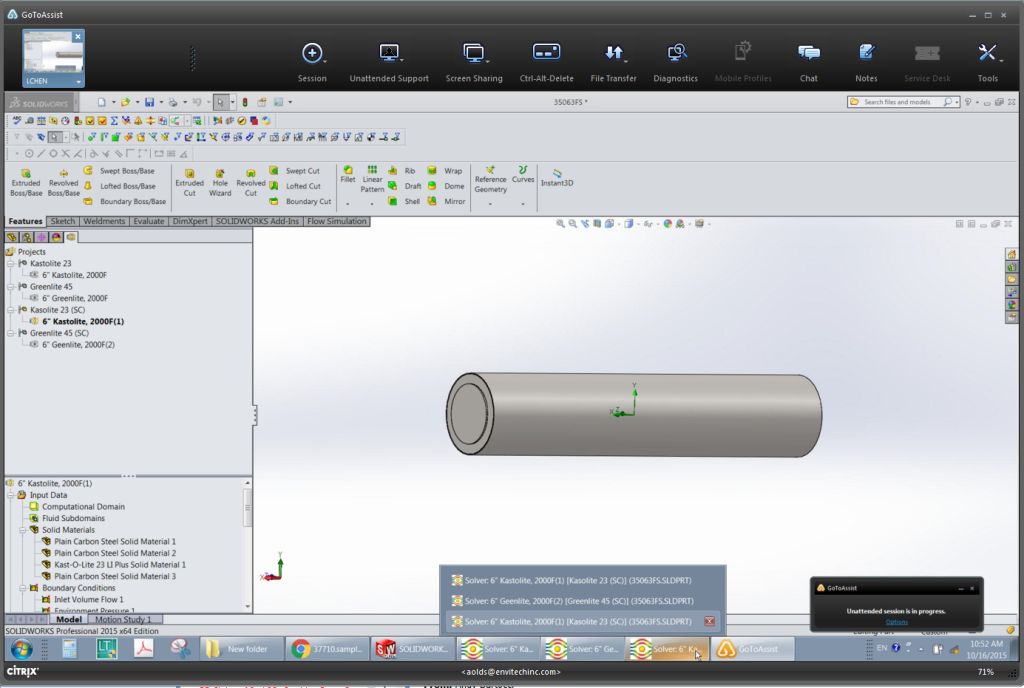Close the highlighted Solver preview entry
The image size is (1024, 688).
pos(709,621)
